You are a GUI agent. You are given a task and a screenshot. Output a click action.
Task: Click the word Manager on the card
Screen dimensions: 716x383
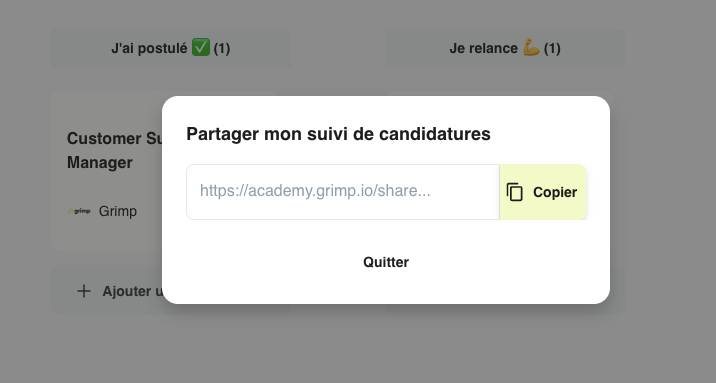tap(100, 163)
